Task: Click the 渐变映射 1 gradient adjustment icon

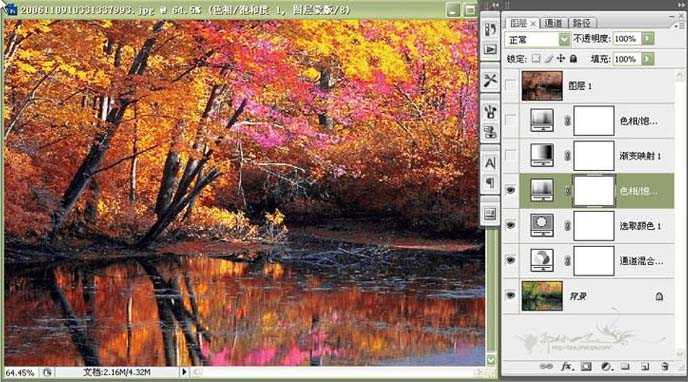Action: coord(542,156)
